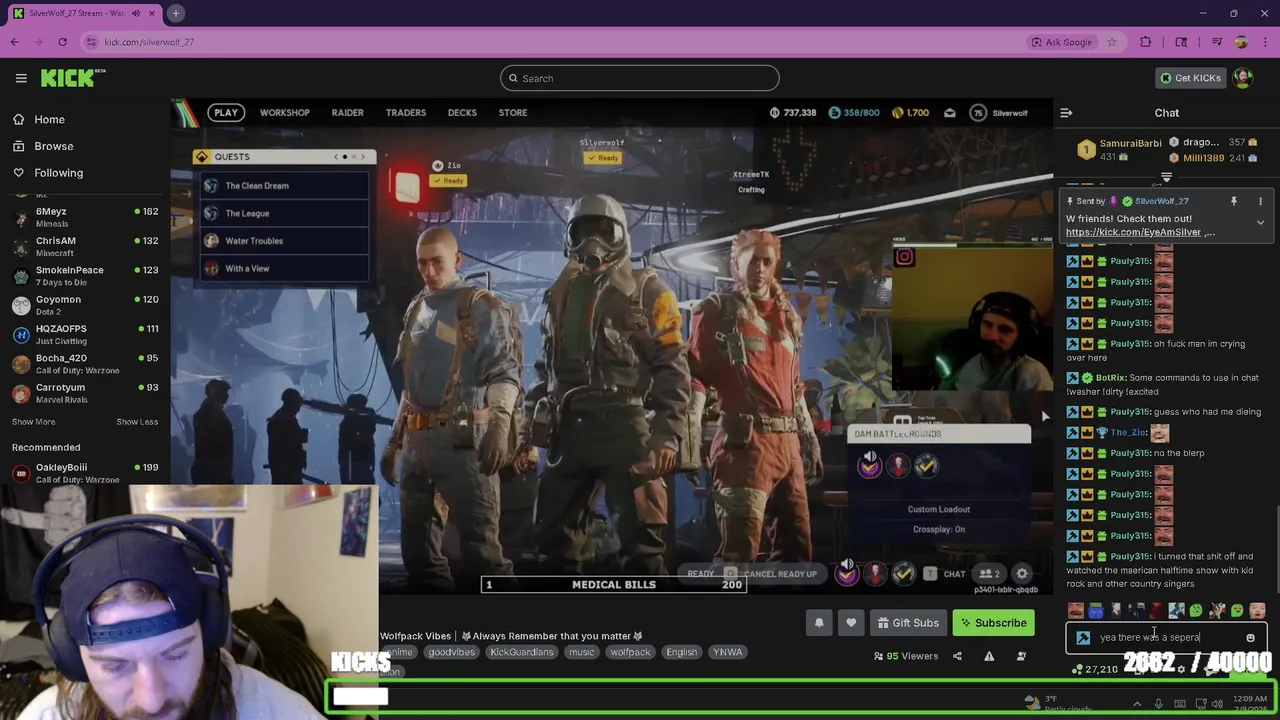Open Bocha_420 Warzone channel

click(85, 363)
